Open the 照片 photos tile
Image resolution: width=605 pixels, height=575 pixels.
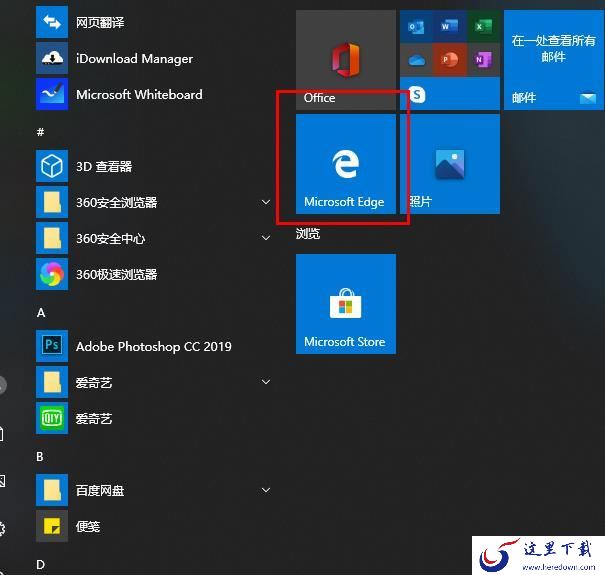tap(450, 164)
